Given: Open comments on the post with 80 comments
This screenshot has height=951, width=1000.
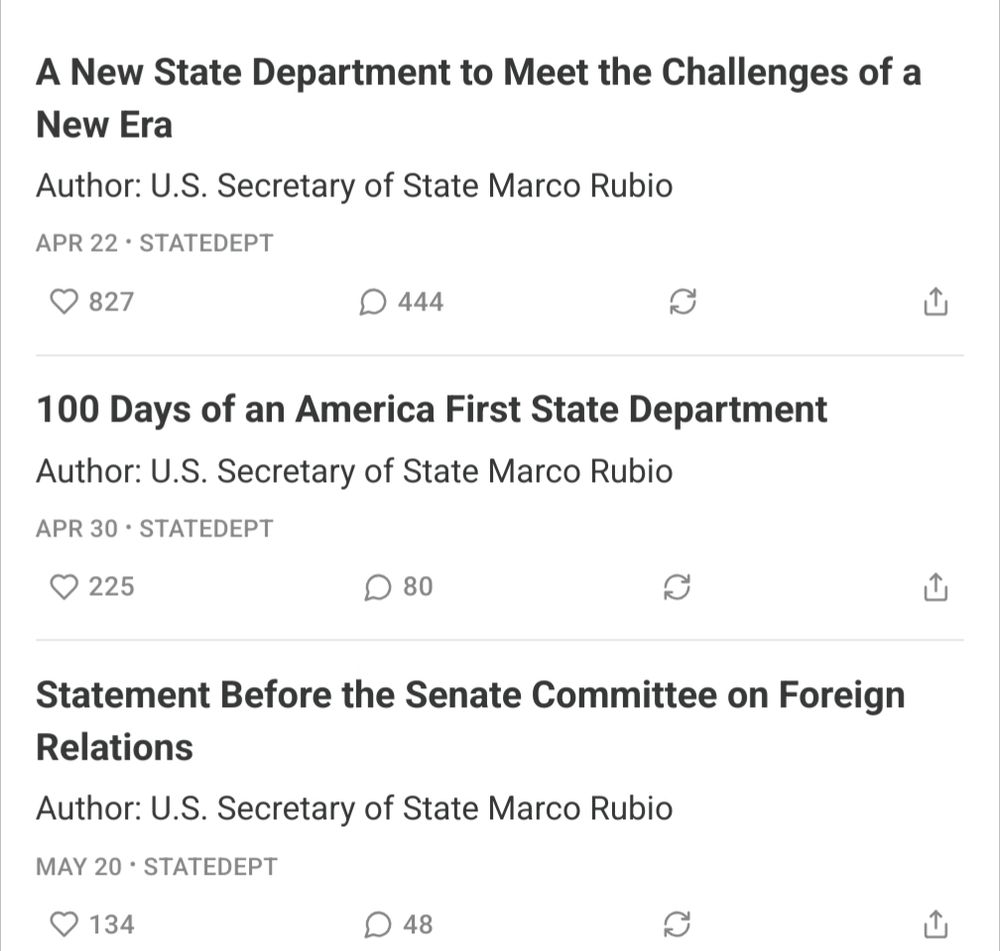Looking at the screenshot, I should [399, 587].
